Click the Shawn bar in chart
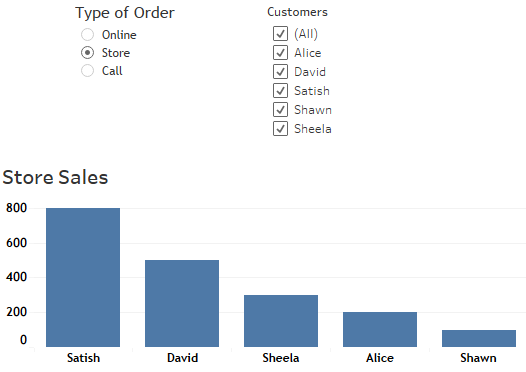The image size is (526, 372). pos(479,338)
